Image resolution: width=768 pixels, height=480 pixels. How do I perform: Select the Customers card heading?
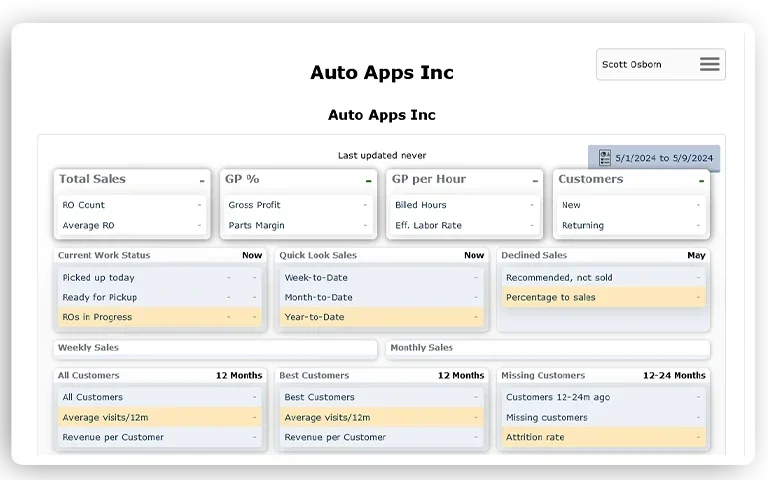591,179
